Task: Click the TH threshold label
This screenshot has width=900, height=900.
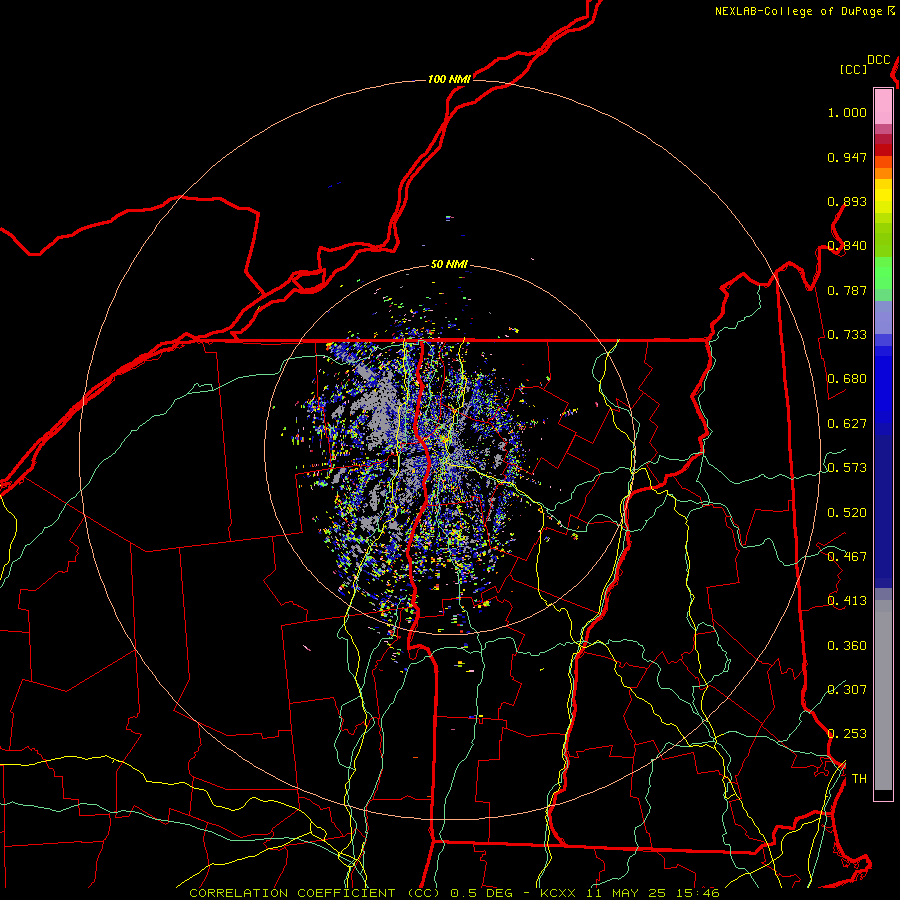Action: tap(859, 779)
